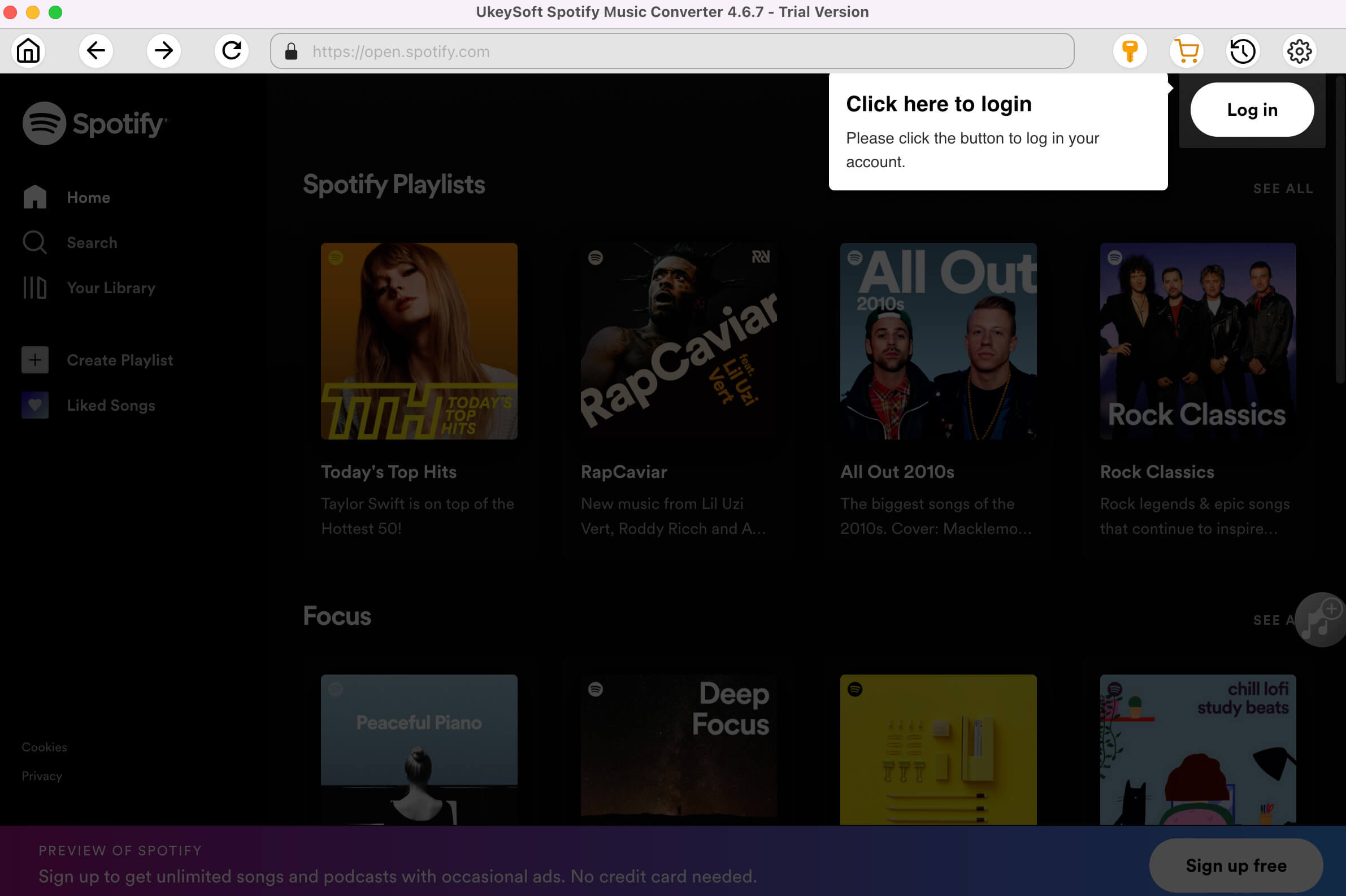Open the shopping cart icon

pos(1187,51)
